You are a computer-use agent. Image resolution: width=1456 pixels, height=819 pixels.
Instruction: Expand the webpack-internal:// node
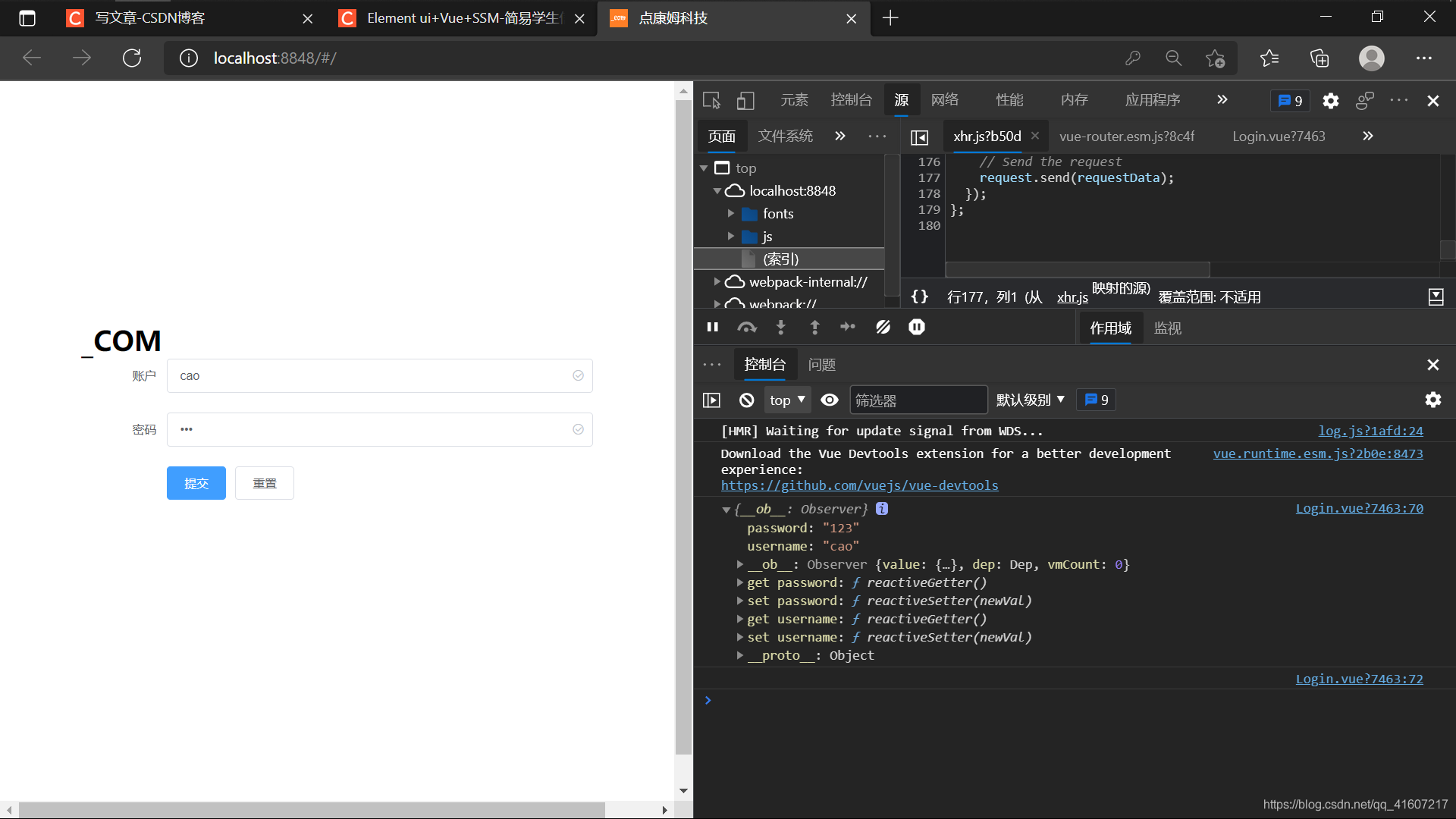(717, 281)
